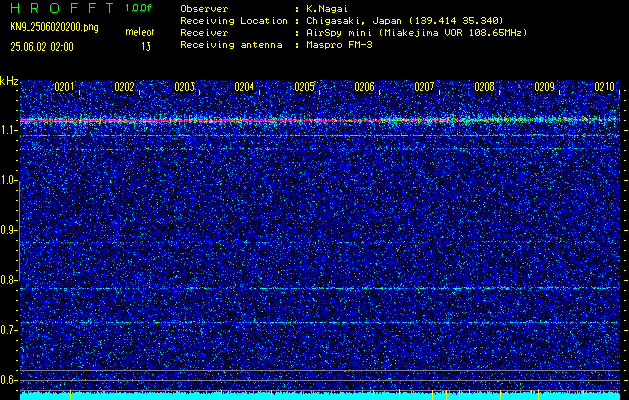Click the 1.0 frequency axis label

8,180
